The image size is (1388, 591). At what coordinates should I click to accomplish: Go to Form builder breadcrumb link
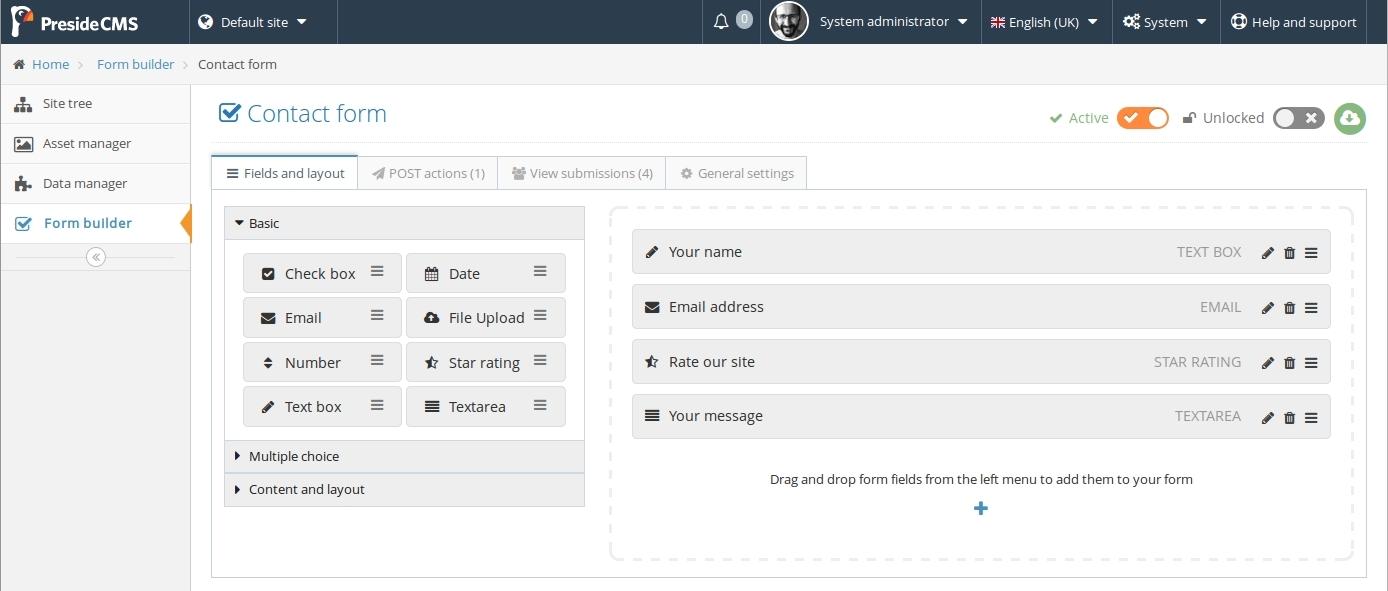coord(135,64)
